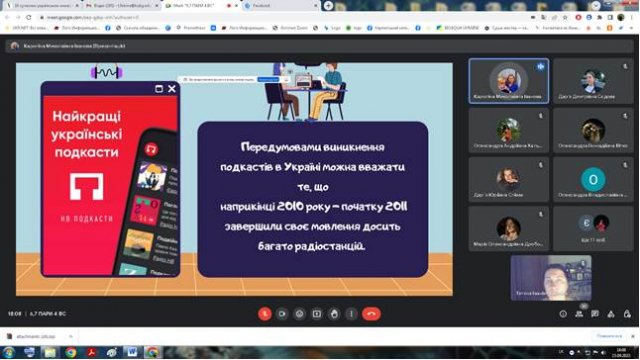Start presenting your screen now
Image resolution: width=640 pixels, height=360 pixels.
(x=317, y=314)
